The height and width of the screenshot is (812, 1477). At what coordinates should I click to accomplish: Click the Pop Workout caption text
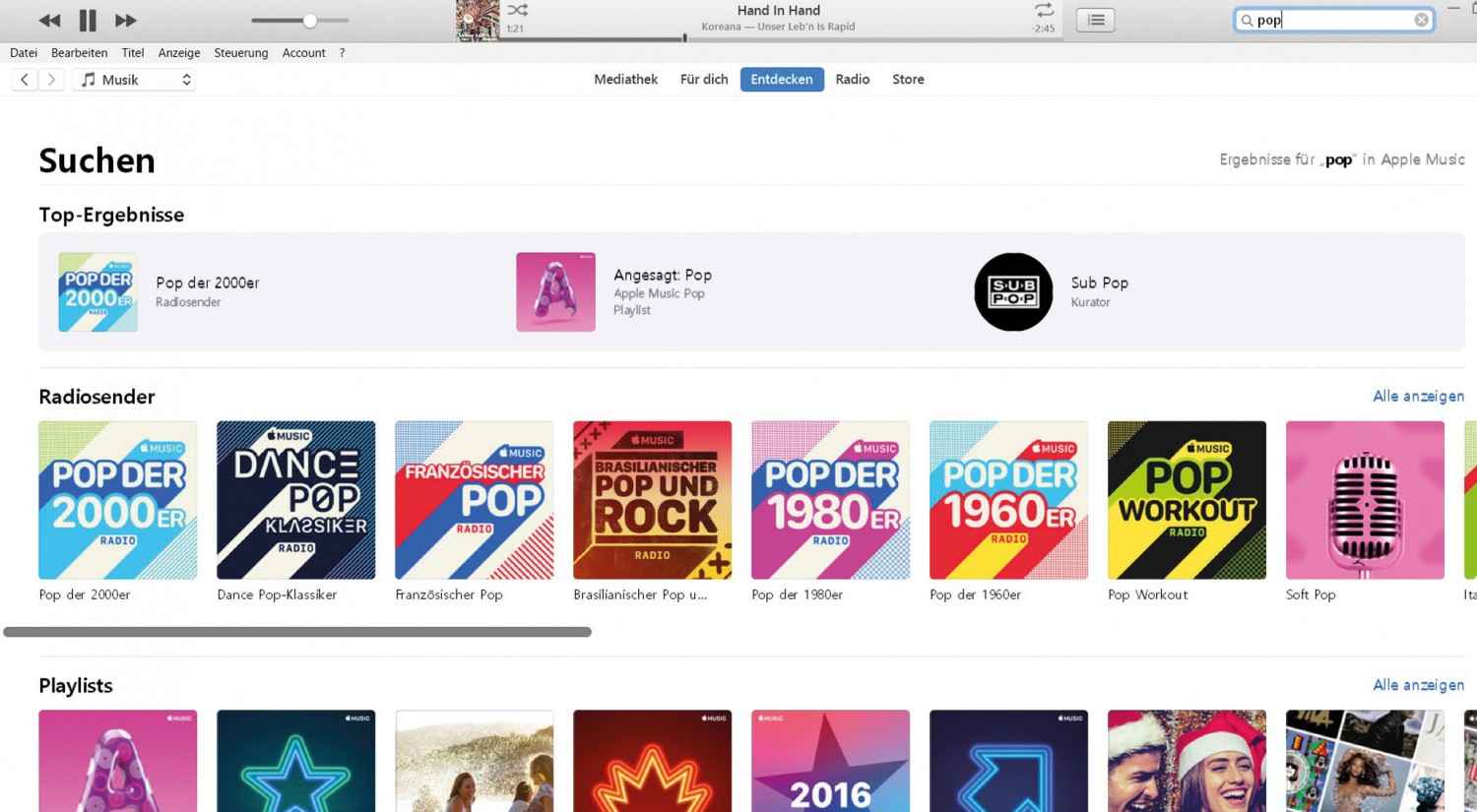pos(1148,595)
